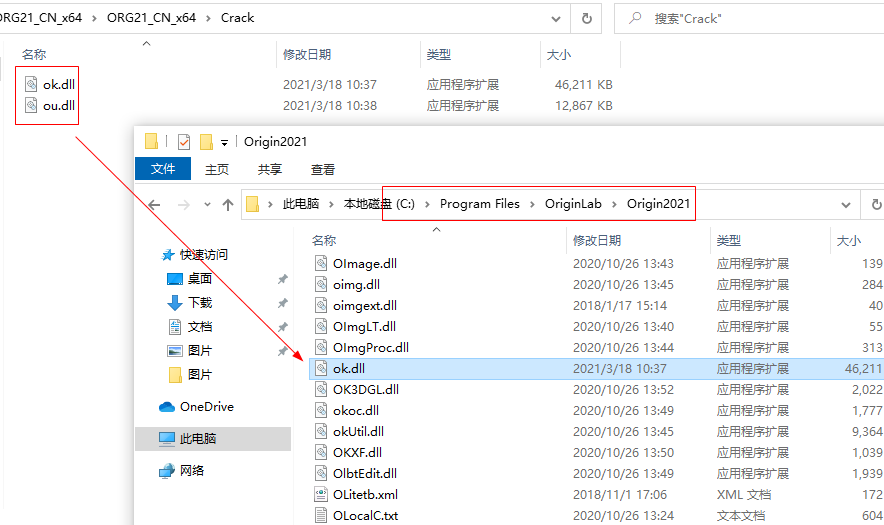
Task: Select oimg.dll file icon
Action: (321, 284)
